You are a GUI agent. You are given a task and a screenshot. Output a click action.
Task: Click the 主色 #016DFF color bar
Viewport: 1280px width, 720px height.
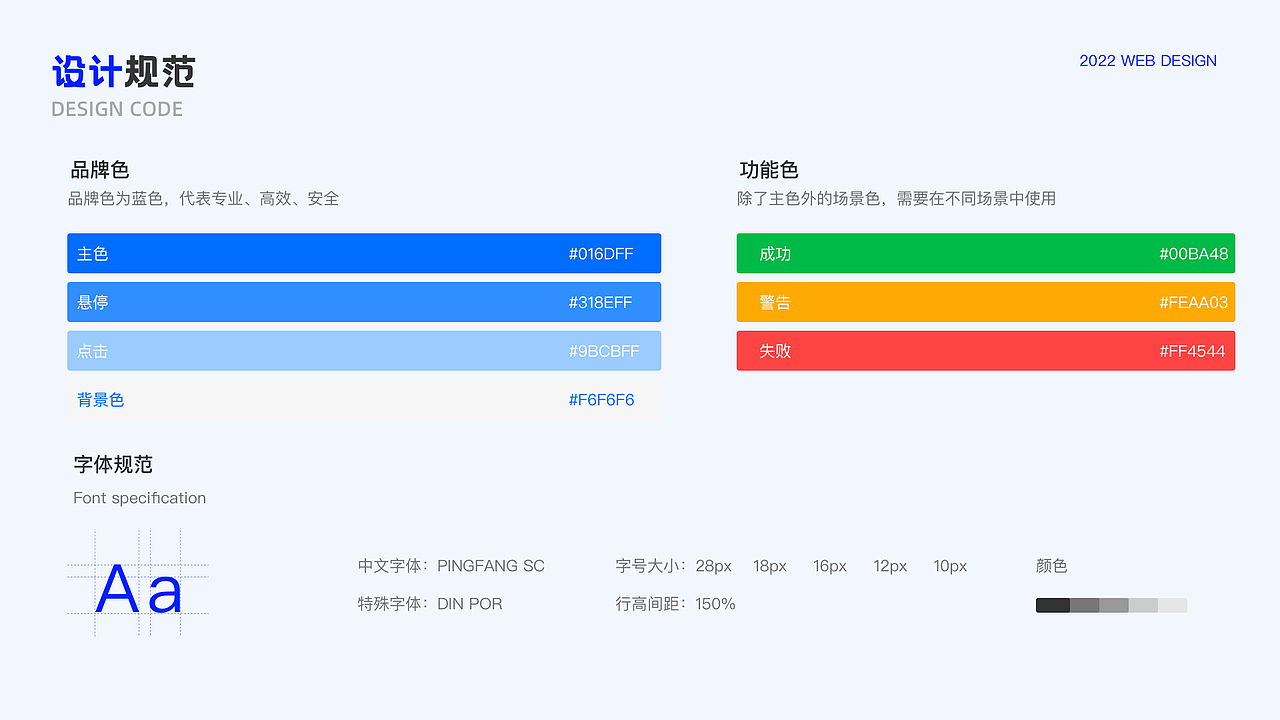pyautogui.click(x=364, y=253)
